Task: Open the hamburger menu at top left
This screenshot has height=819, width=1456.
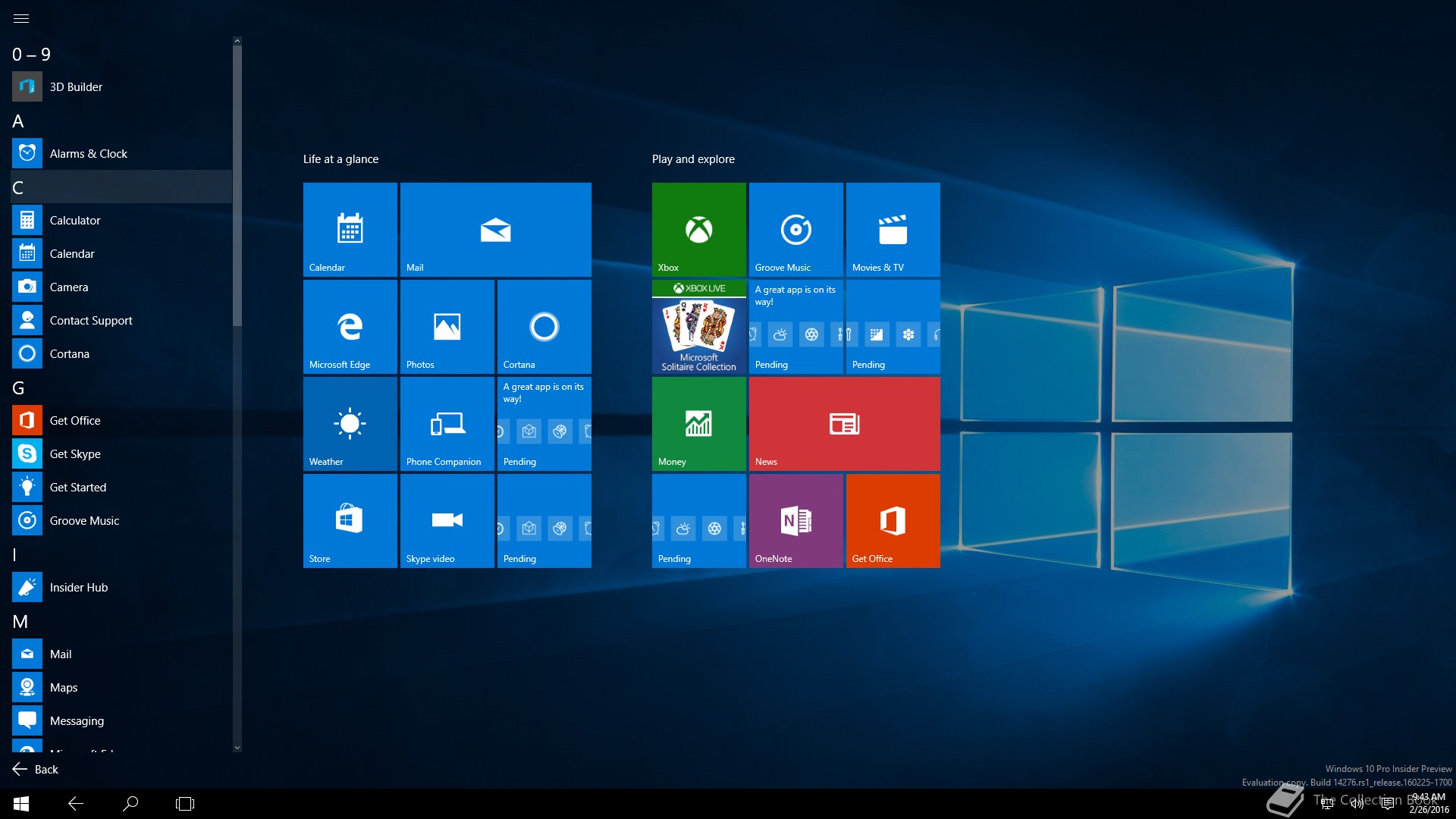Action: pos(21,18)
